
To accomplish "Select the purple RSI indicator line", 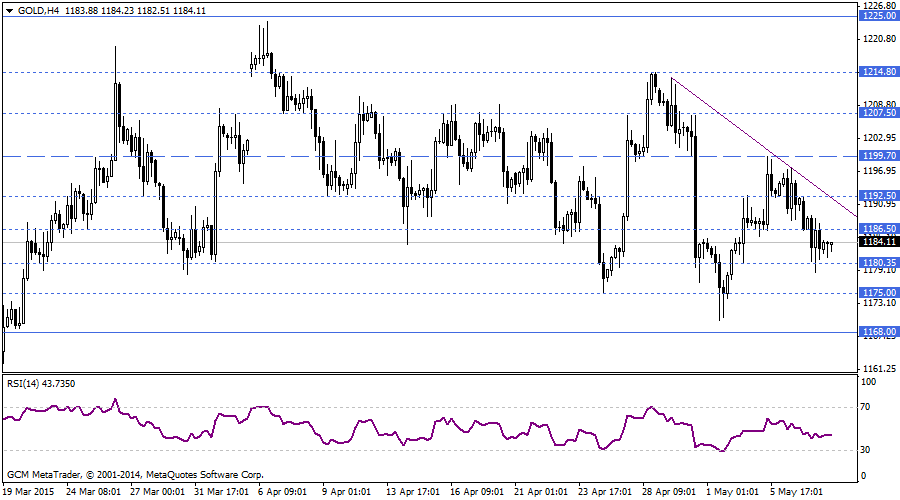I will pyautogui.click(x=417, y=426).
